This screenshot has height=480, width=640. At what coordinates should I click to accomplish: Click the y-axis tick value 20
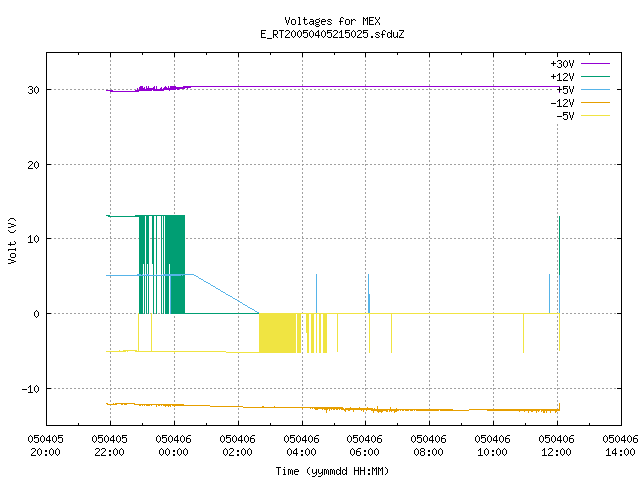(33, 165)
